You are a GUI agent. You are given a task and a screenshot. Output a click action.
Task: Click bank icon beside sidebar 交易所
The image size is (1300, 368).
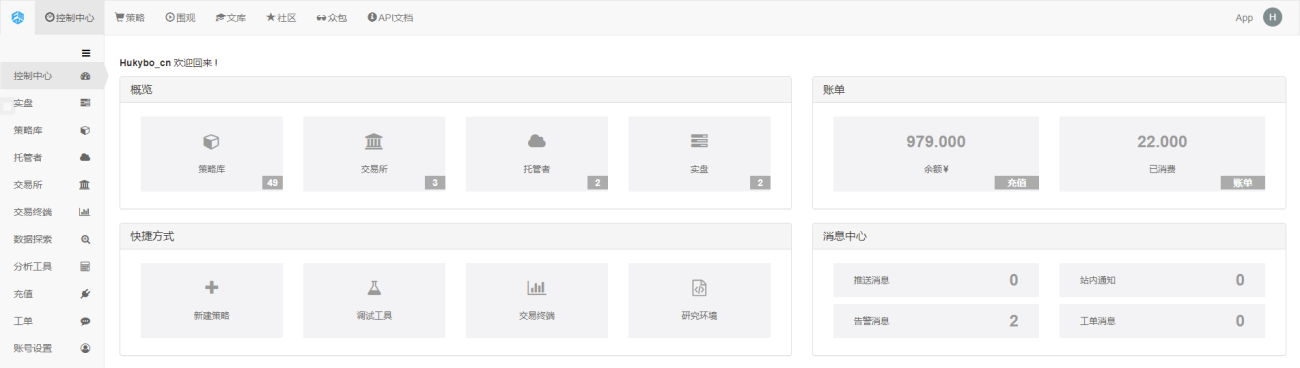86,185
